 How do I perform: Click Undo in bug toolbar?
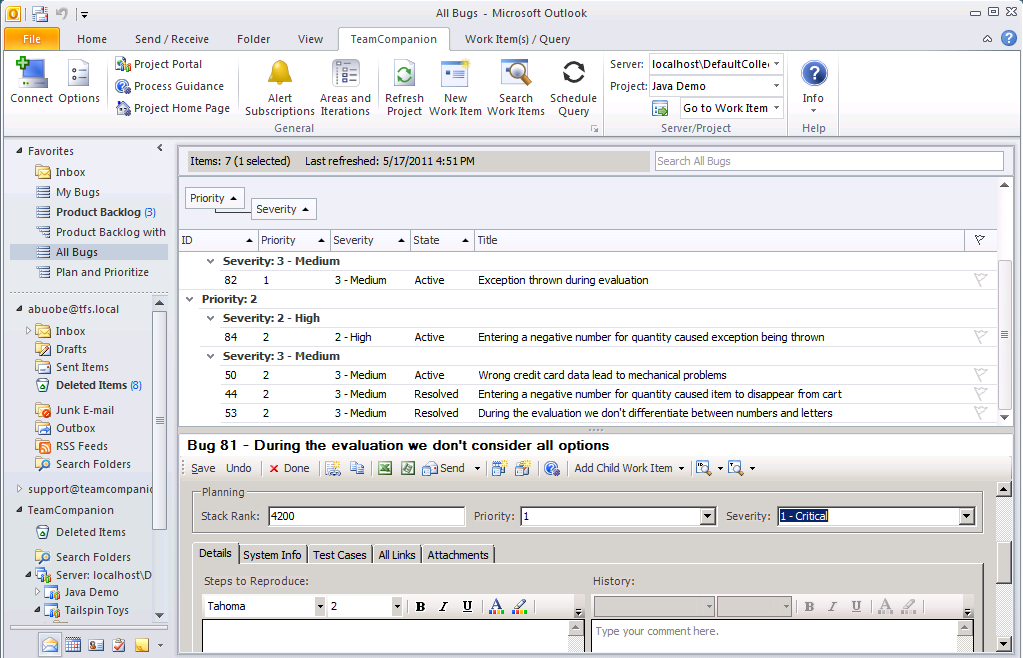coord(238,468)
